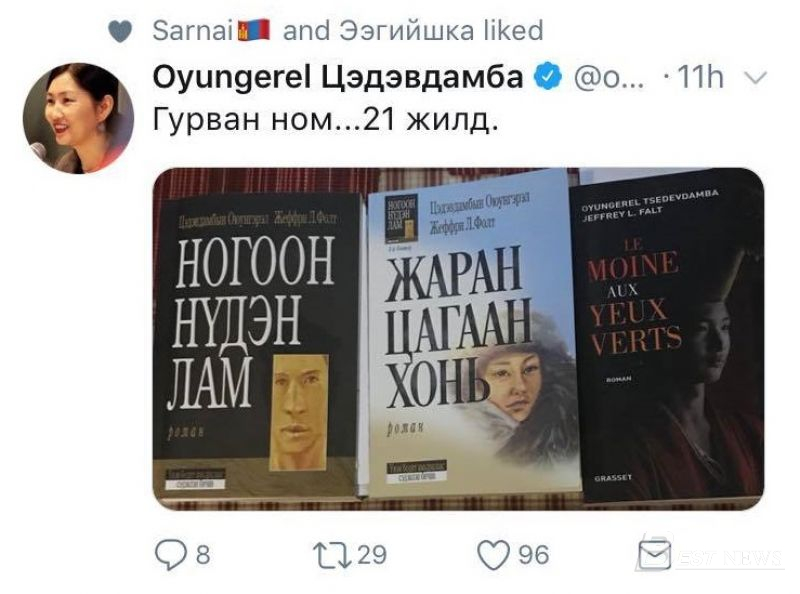Tap the Жаран цагаан хонь book cover

tap(474, 334)
